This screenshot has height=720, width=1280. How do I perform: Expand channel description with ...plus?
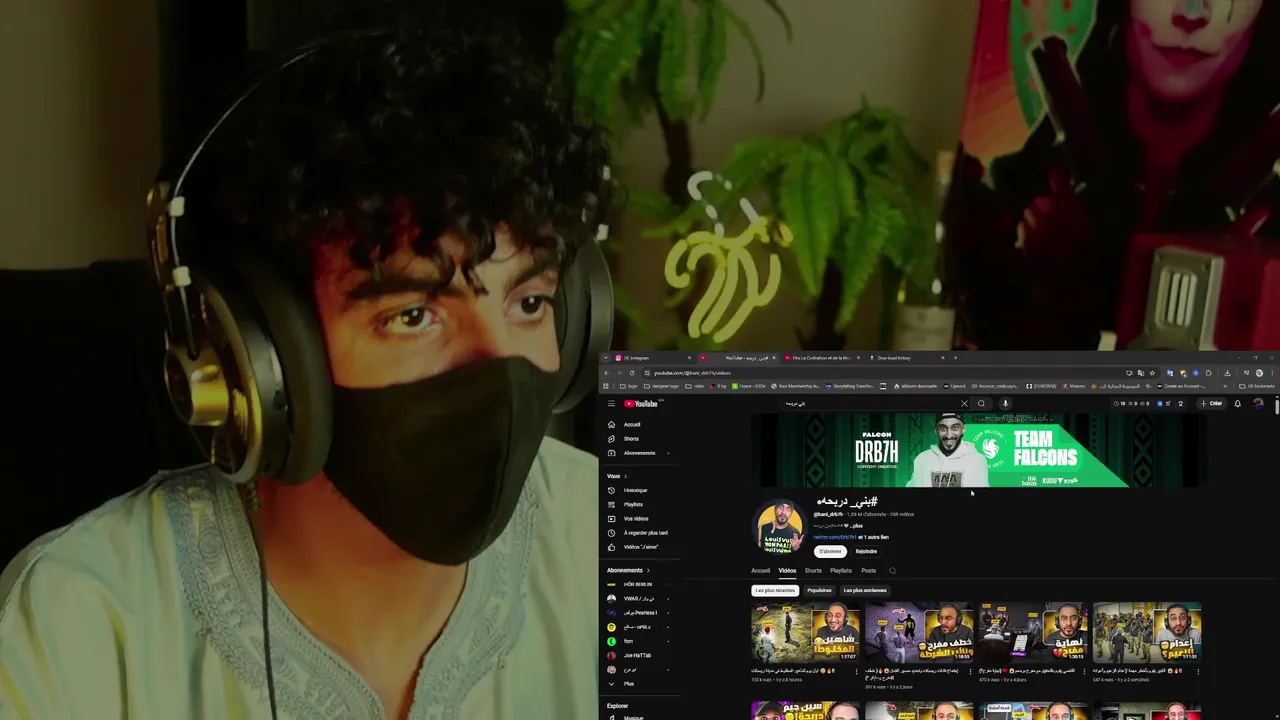[x=856, y=525]
